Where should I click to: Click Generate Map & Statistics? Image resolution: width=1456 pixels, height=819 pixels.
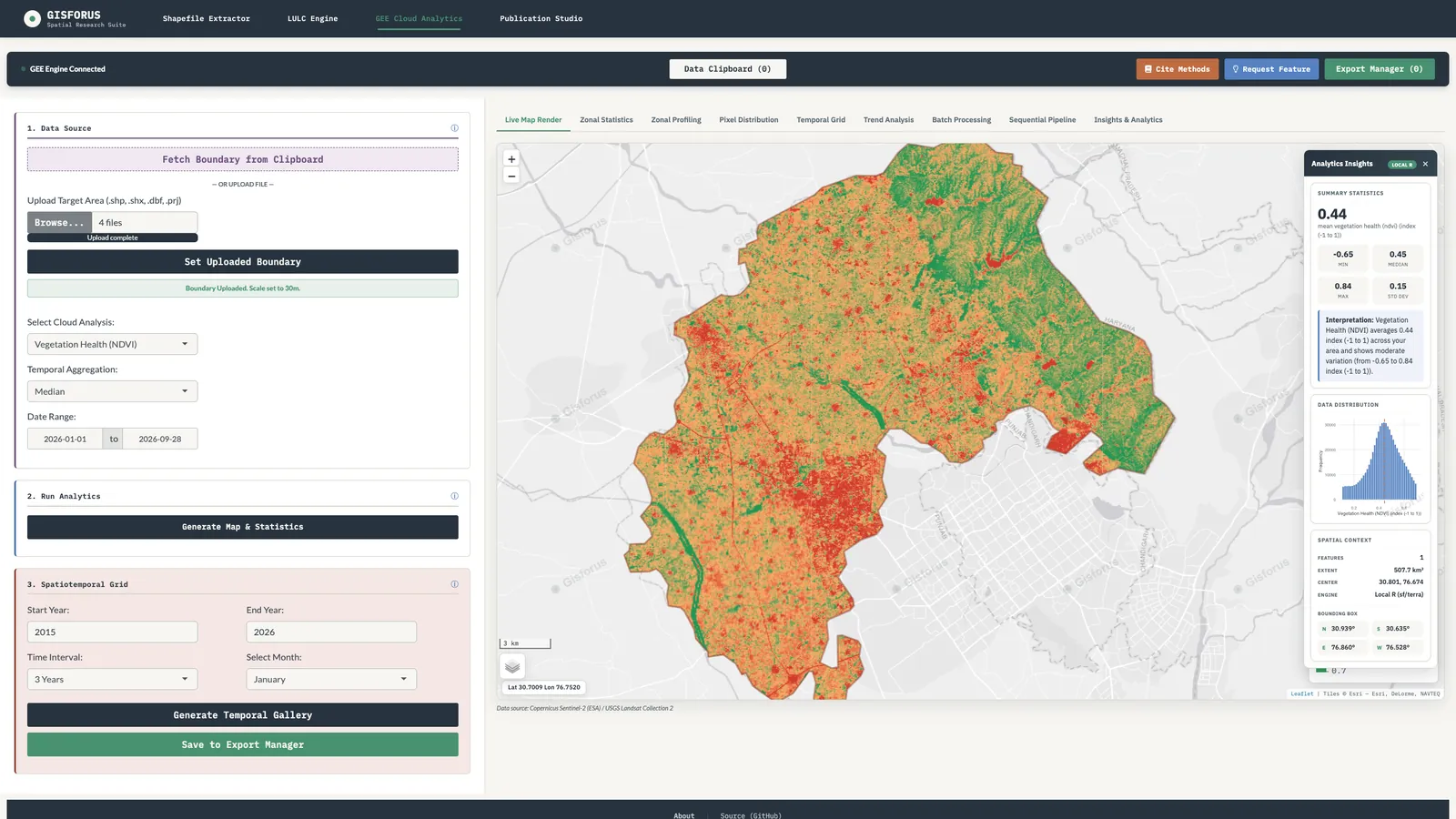(x=243, y=527)
